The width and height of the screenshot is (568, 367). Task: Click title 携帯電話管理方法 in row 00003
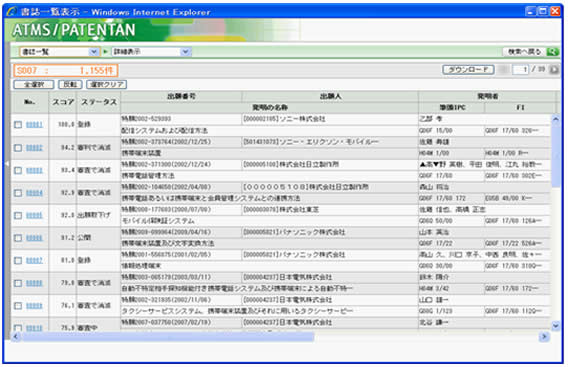[148, 176]
